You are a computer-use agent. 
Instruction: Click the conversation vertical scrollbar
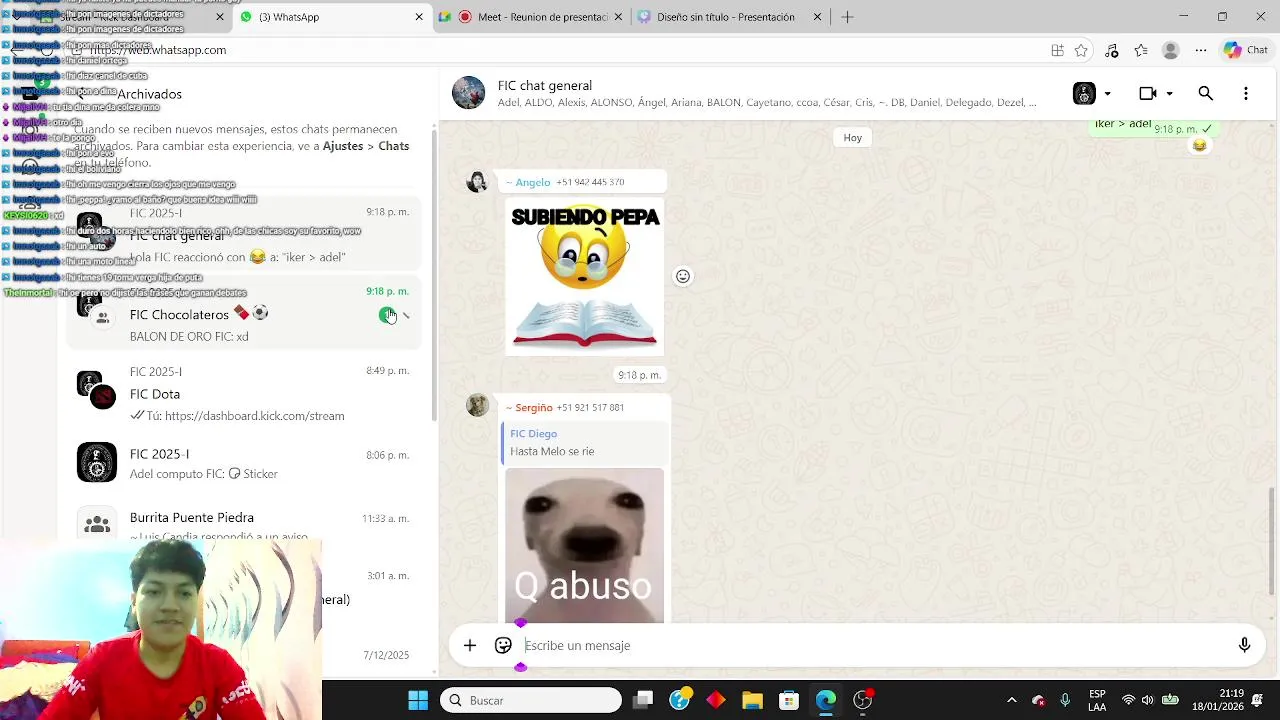1273,540
